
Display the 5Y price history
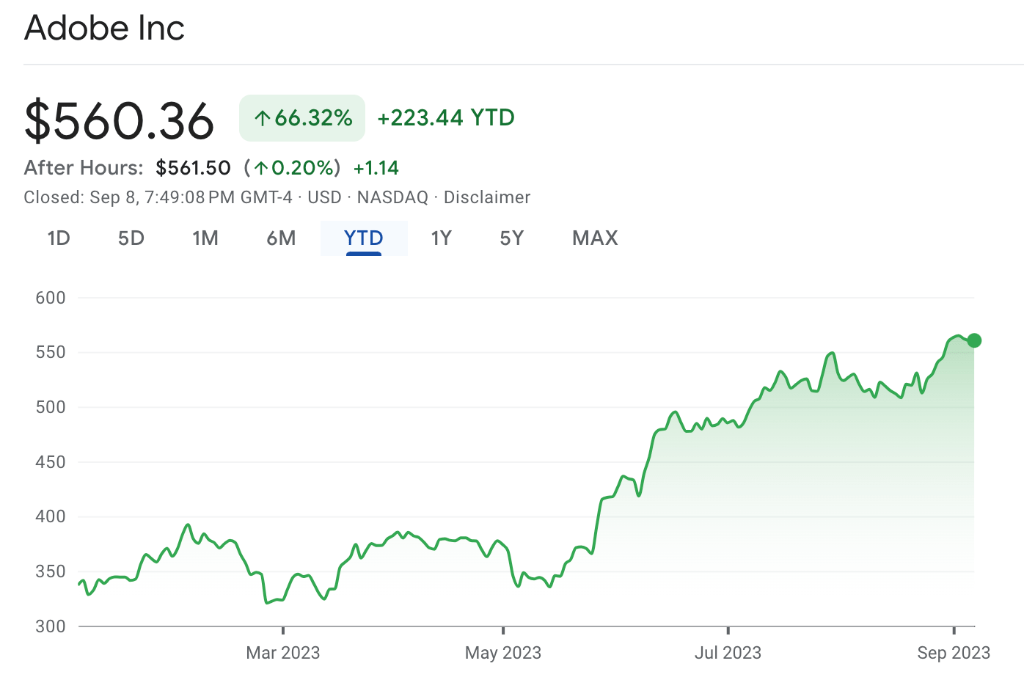(511, 238)
